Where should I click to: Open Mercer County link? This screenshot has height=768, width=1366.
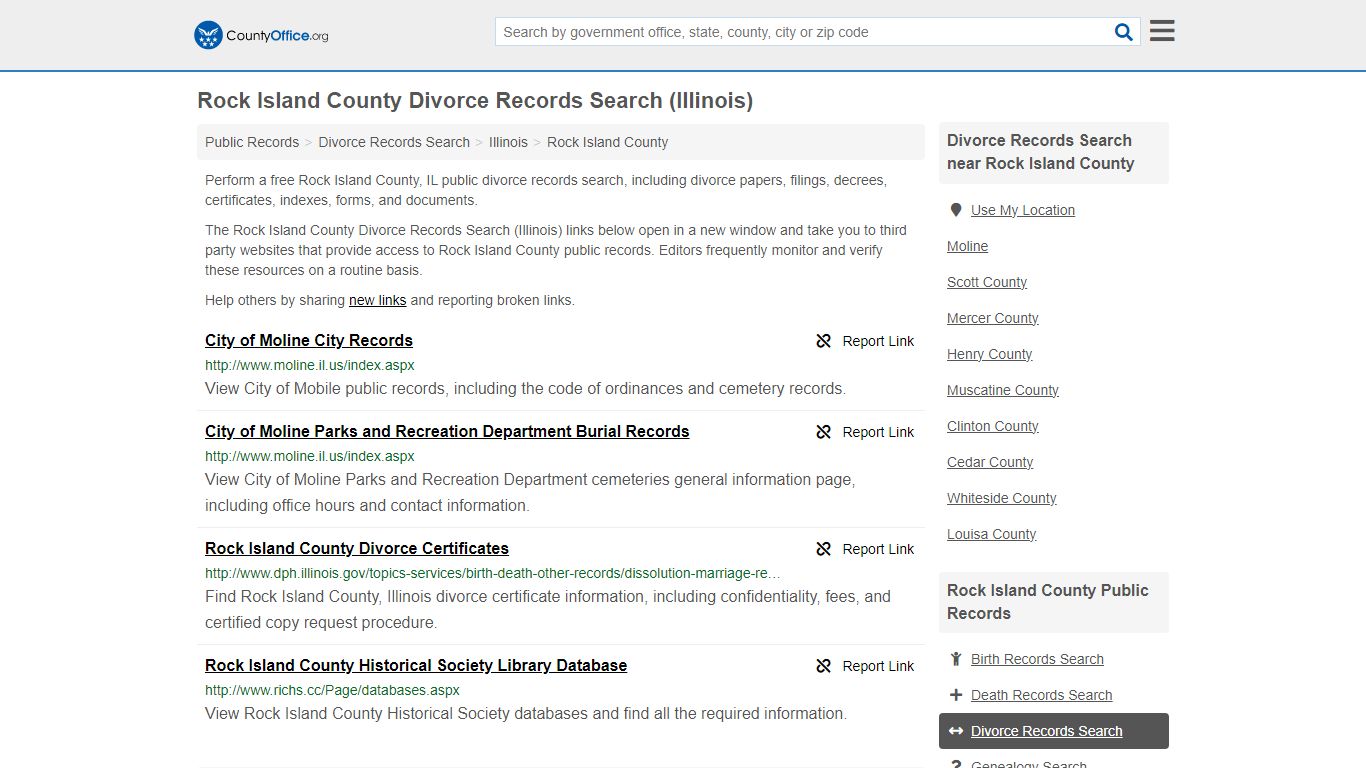[x=993, y=318]
